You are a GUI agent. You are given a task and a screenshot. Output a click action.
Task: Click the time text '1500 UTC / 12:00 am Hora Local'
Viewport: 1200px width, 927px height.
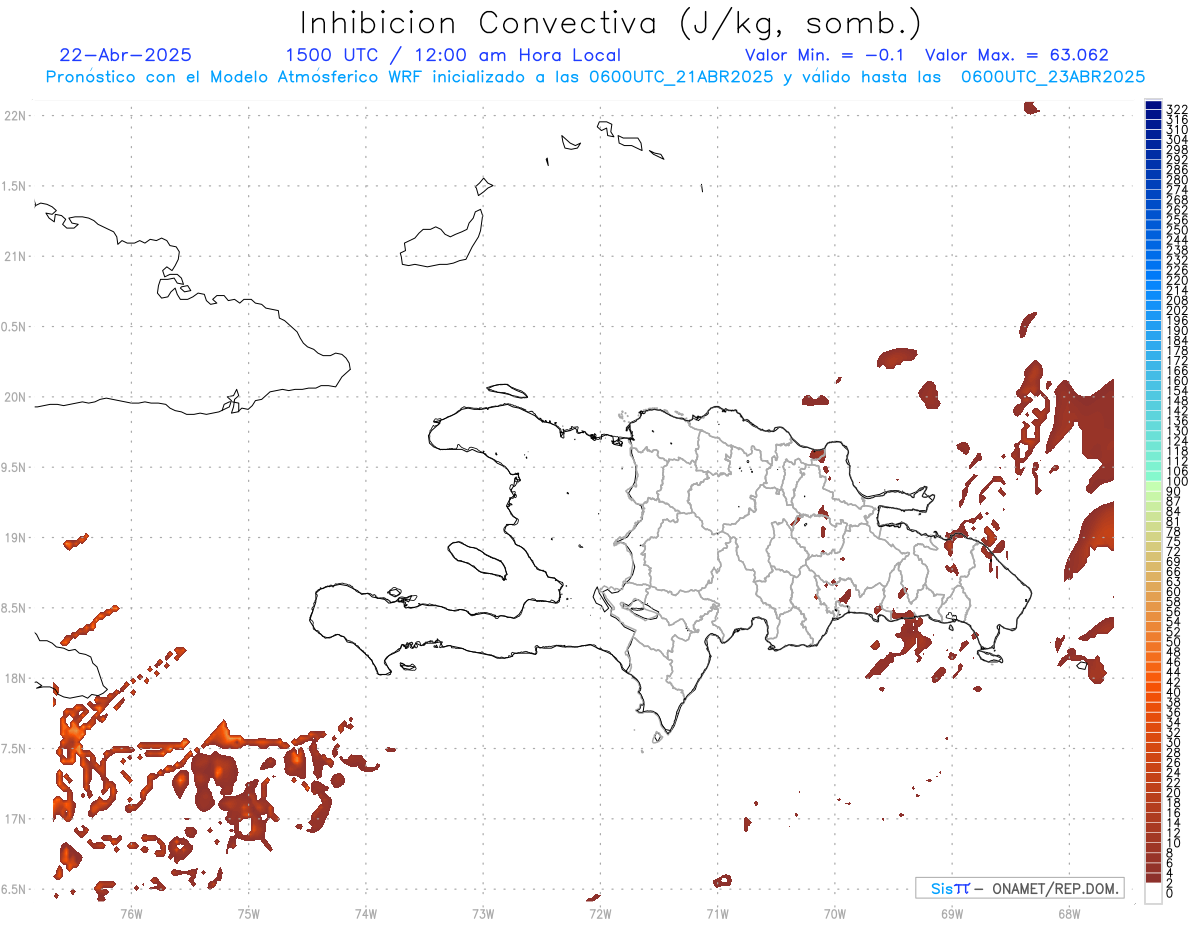pos(453,56)
